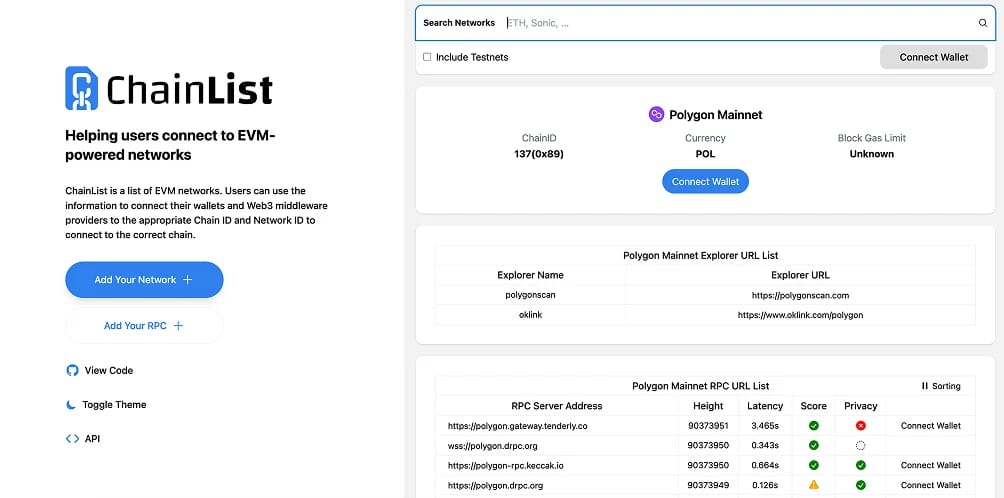The height and width of the screenshot is (498, 1004).
Task: Open the View Code link
Action: tap(100, 370)
